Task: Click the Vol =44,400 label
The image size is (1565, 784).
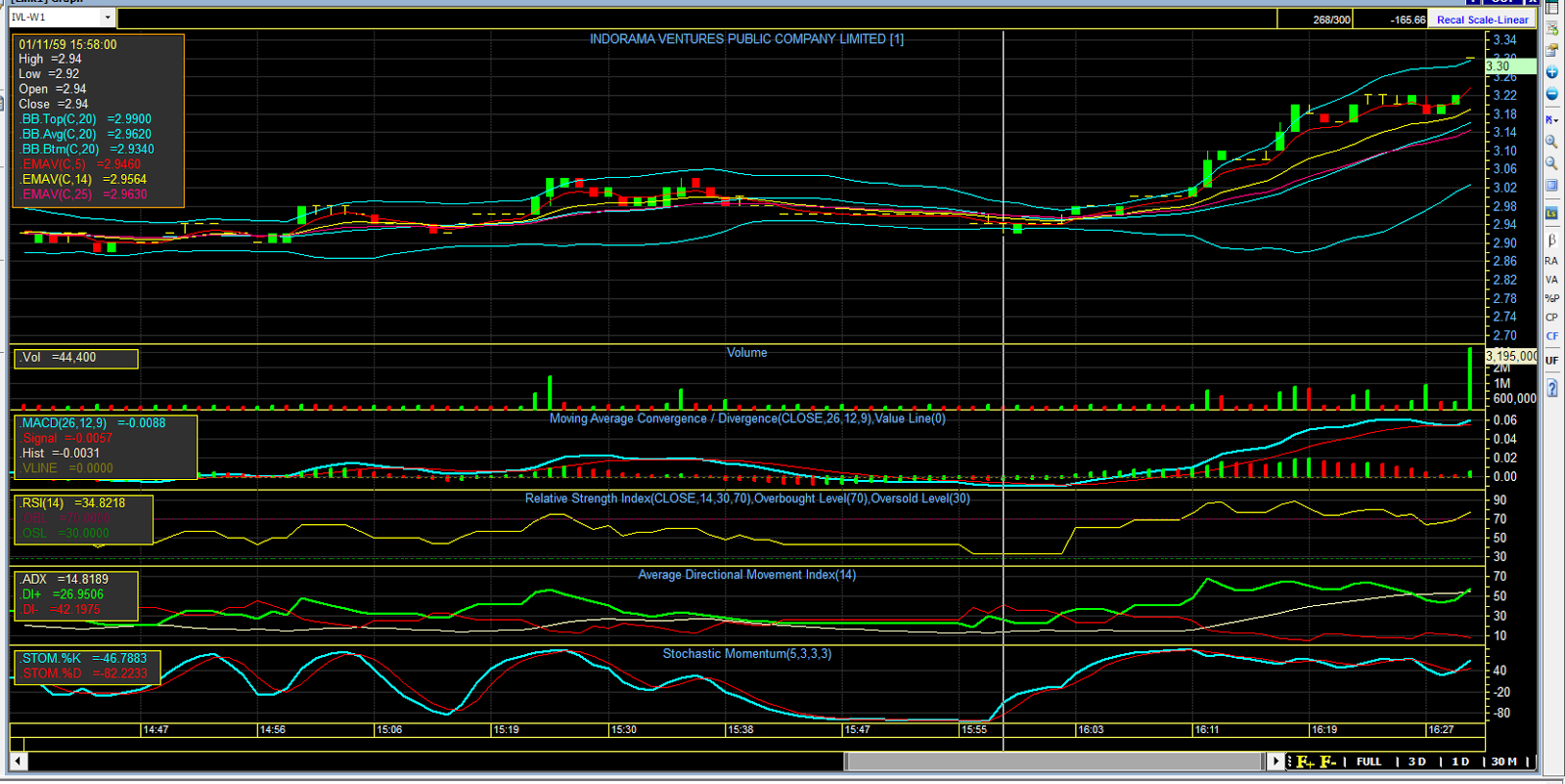Action: click(59, 358)
